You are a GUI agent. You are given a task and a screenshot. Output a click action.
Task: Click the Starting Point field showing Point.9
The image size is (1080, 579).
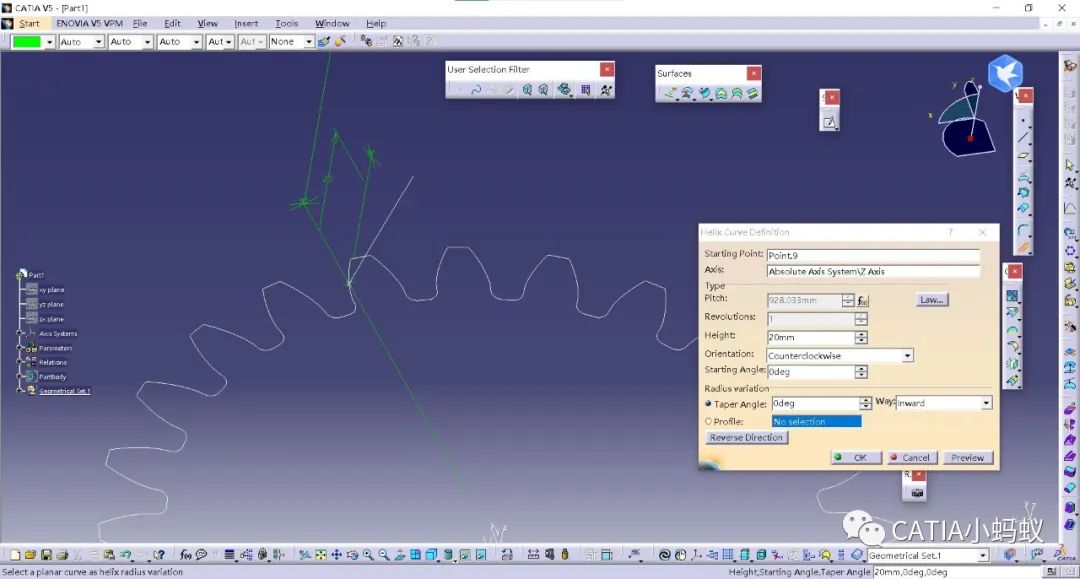tap(873, 255)
